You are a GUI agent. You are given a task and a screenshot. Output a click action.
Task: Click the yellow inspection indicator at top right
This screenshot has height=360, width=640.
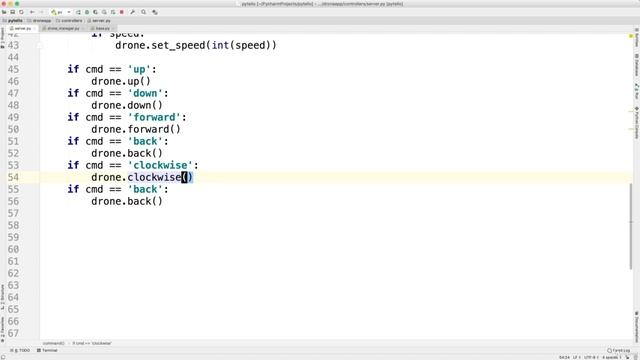pos(631,36)
